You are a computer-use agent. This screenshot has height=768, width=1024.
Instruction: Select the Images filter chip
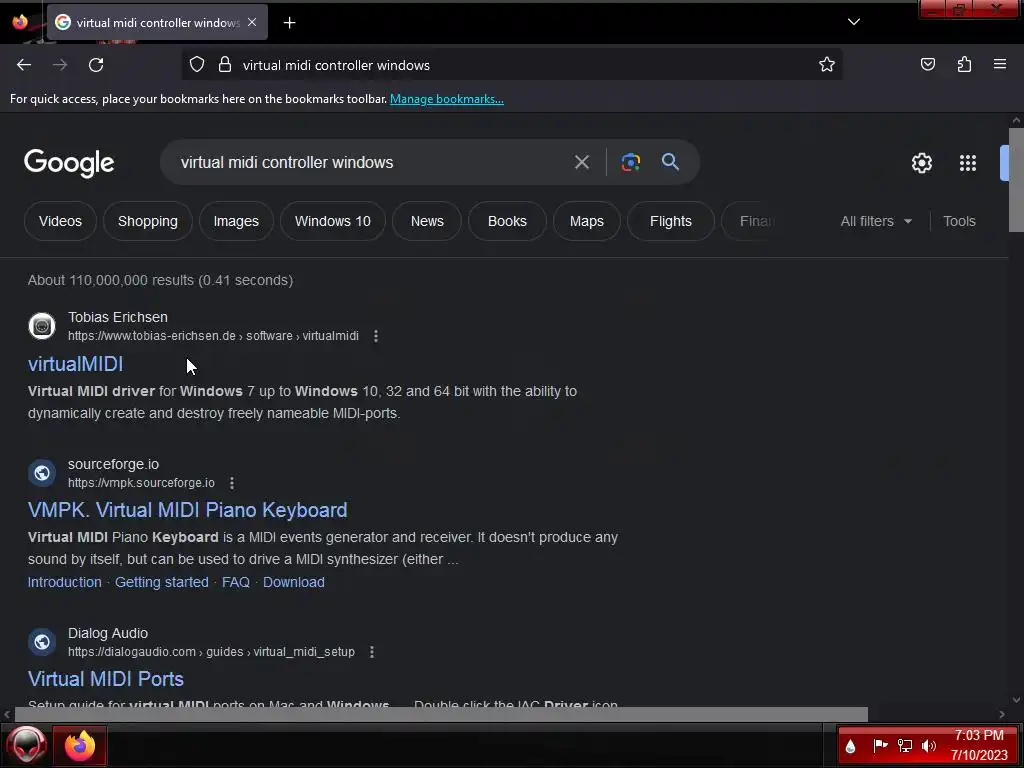coord(236,221)
